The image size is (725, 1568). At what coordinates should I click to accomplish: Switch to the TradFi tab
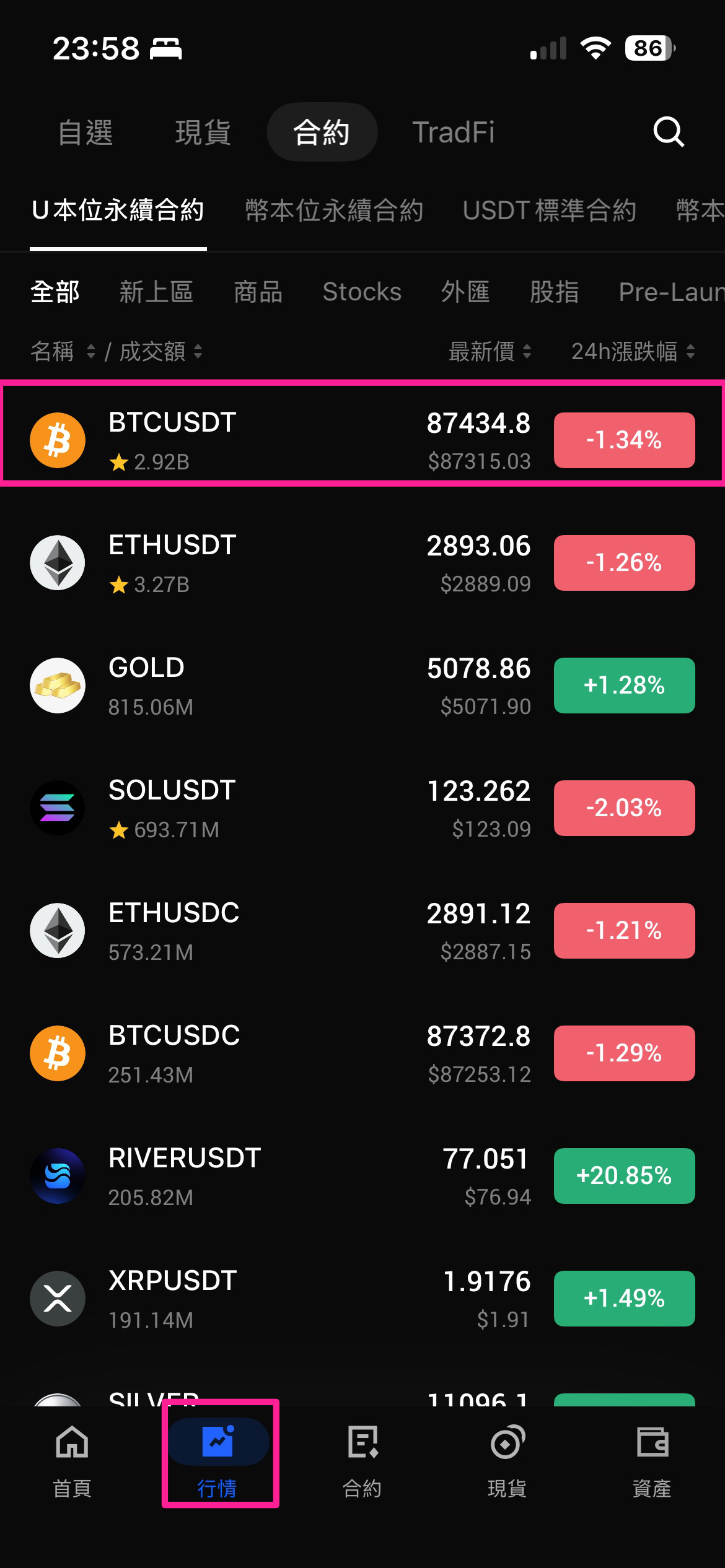click(x=453, y=133)
